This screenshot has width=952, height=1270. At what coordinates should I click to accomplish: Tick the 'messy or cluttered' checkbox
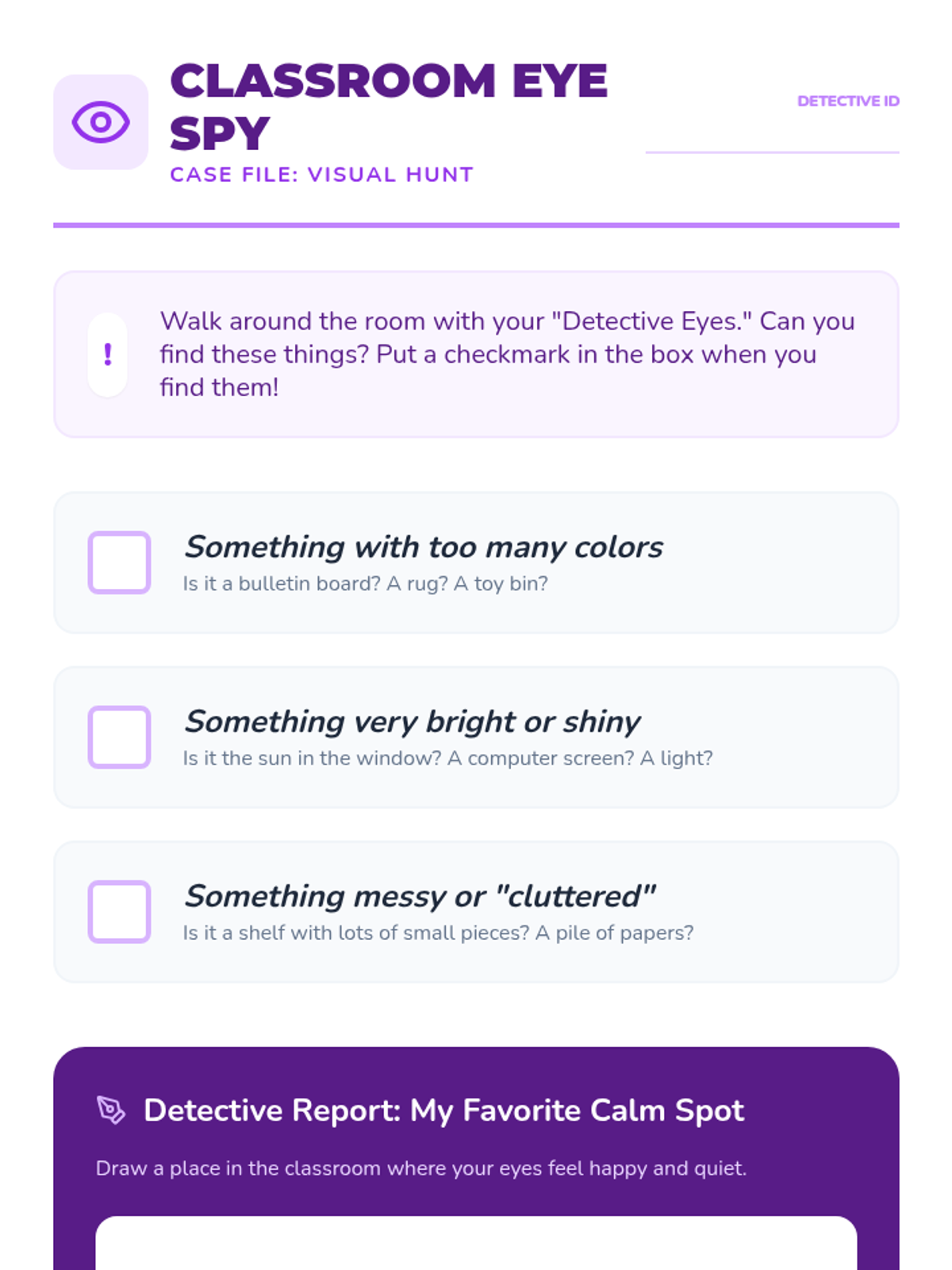(119, 912)
